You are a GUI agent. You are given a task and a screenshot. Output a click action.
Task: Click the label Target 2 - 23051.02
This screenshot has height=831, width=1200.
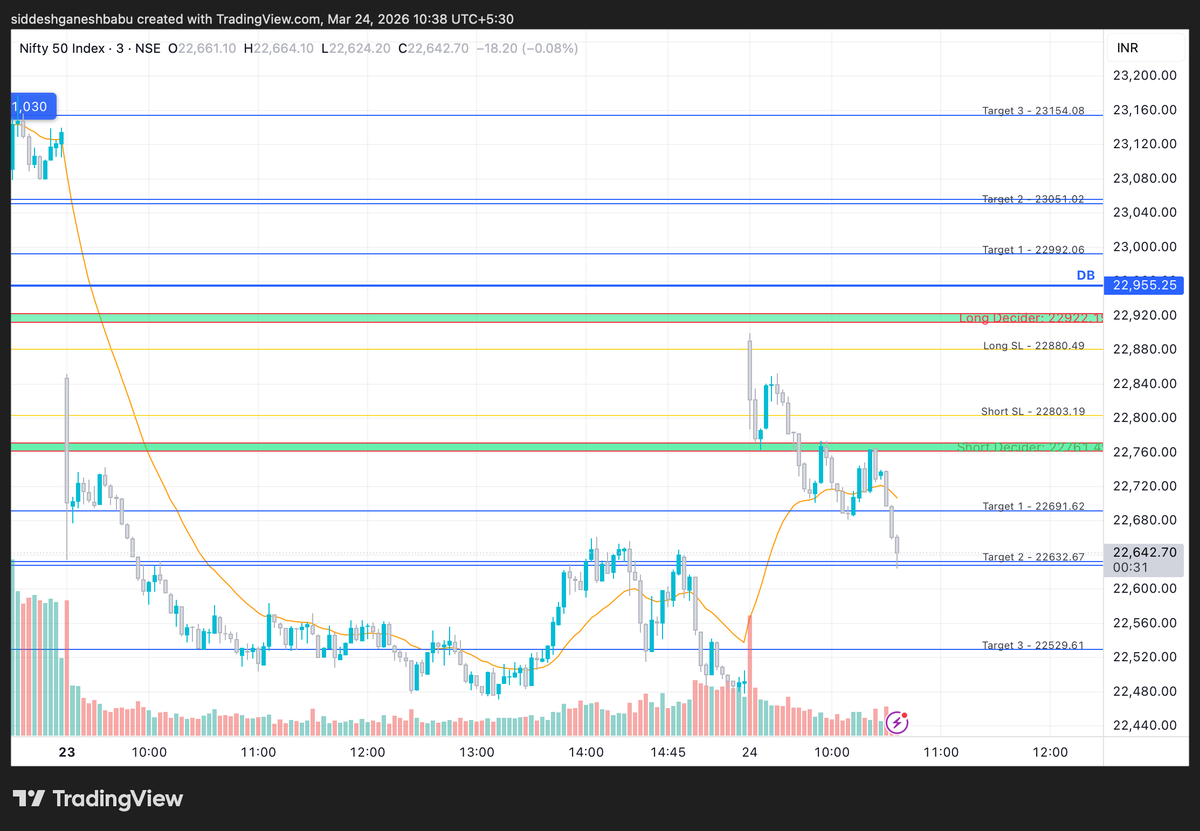1033,199
